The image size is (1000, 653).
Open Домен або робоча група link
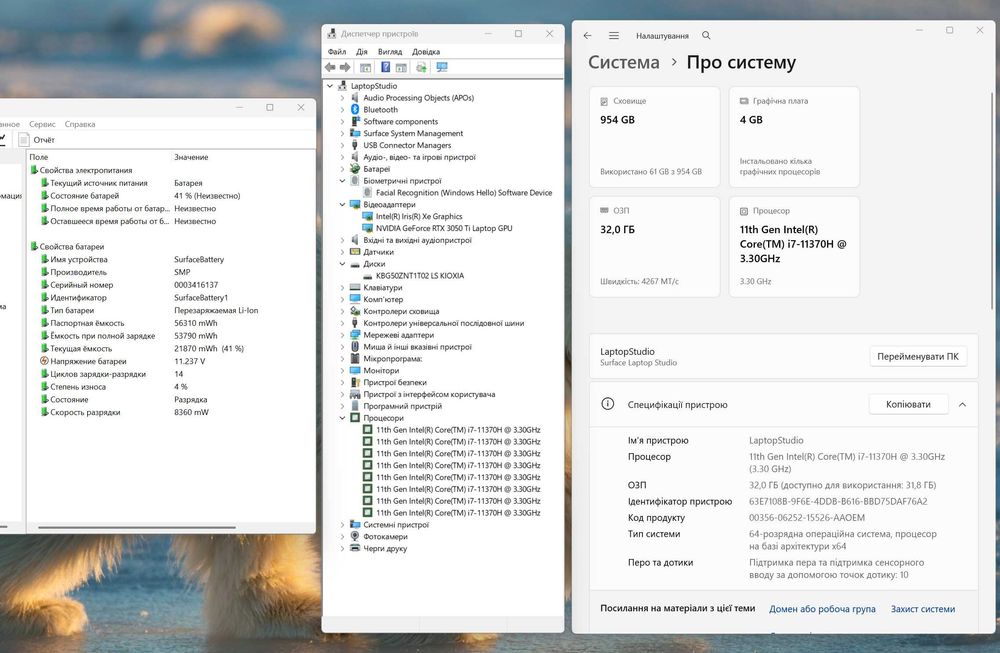(x=822, y=609)
